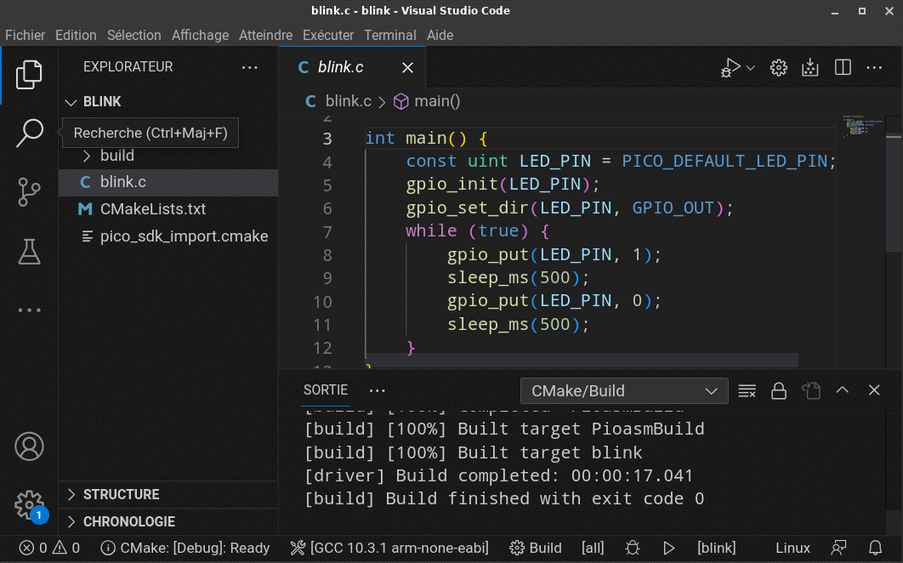Expand the CHRONOLOGIE section
Screen dimensions: 903x563
coord(168,522)
